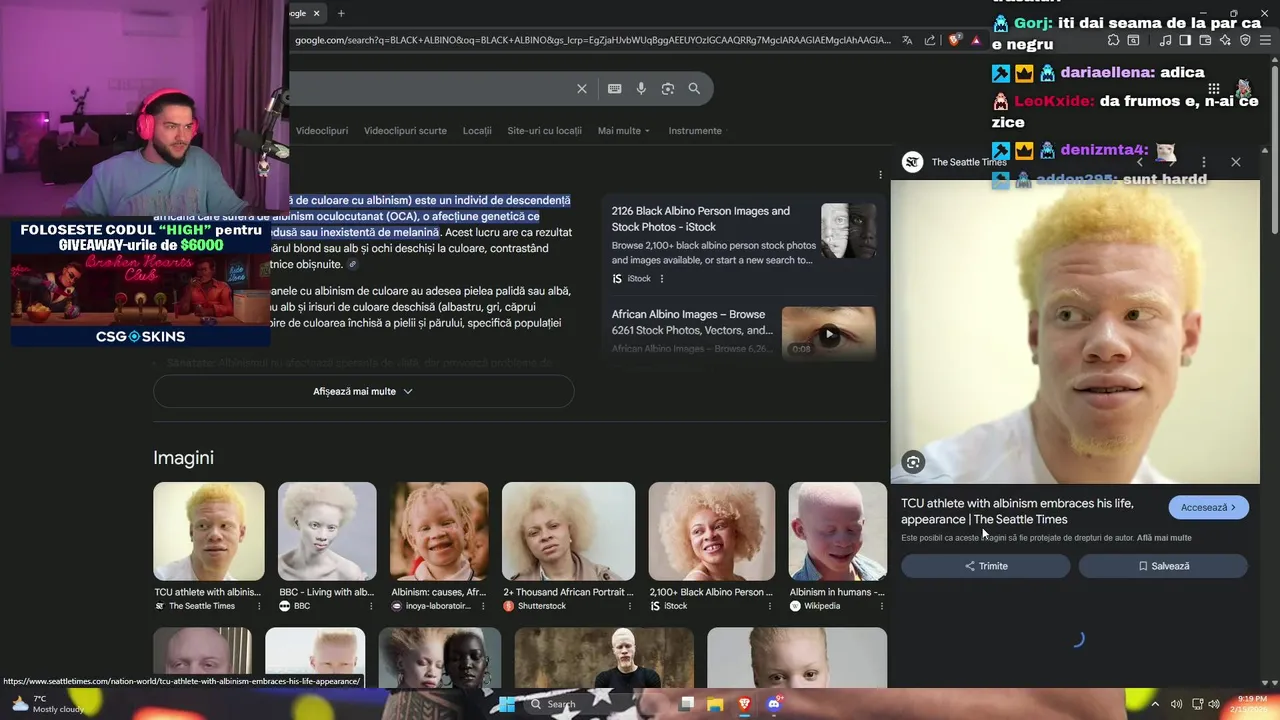Open the Windows Start menu
1280x720 pixels.
point(507,704)
